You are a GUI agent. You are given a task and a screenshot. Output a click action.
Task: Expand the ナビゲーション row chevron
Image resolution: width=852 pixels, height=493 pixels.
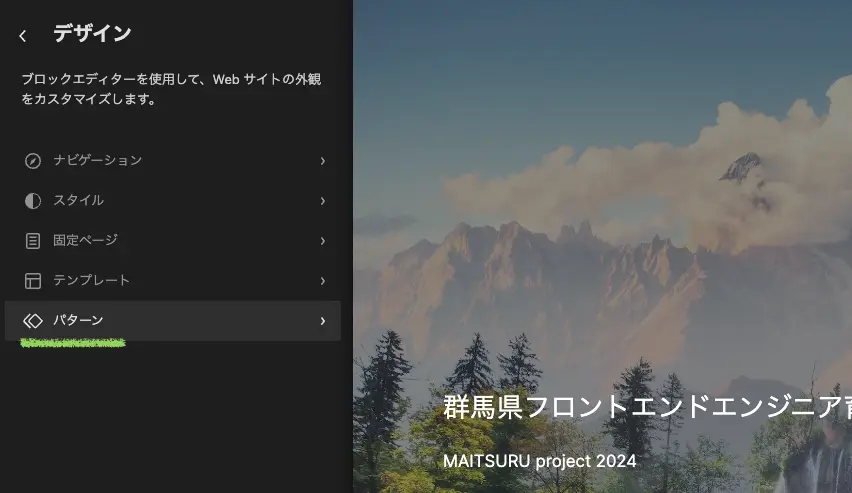click(322, 161)
